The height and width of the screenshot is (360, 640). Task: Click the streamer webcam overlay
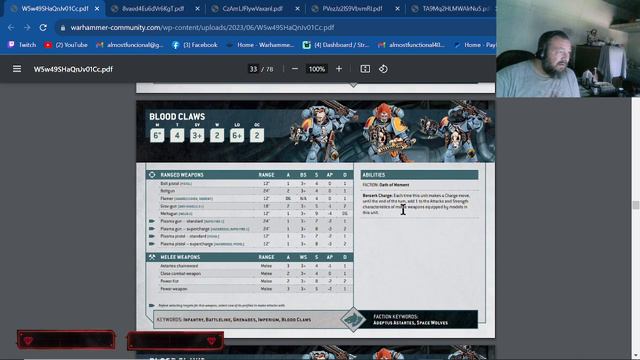click(x=568, y=49)
